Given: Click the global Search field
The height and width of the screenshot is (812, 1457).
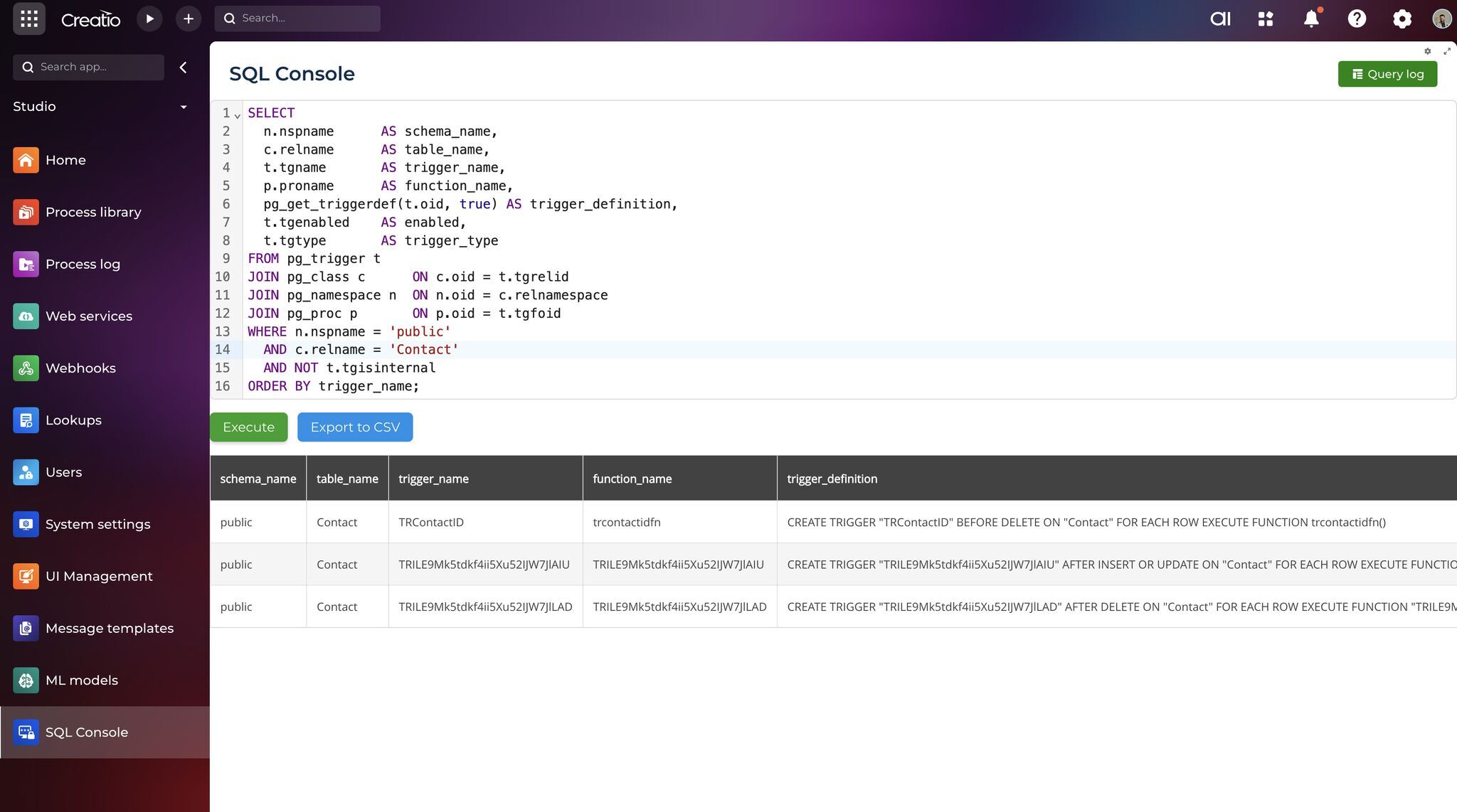Looking at the screenshot, I should coord(306,18).
